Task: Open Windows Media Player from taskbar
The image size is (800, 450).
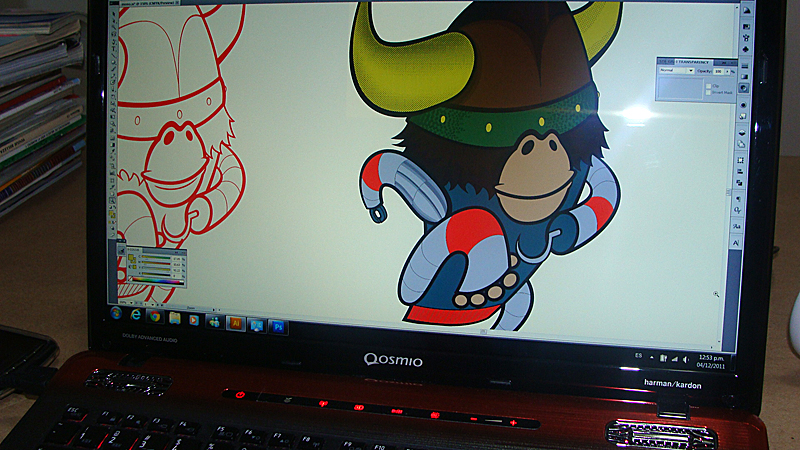Action: point(194,320)
